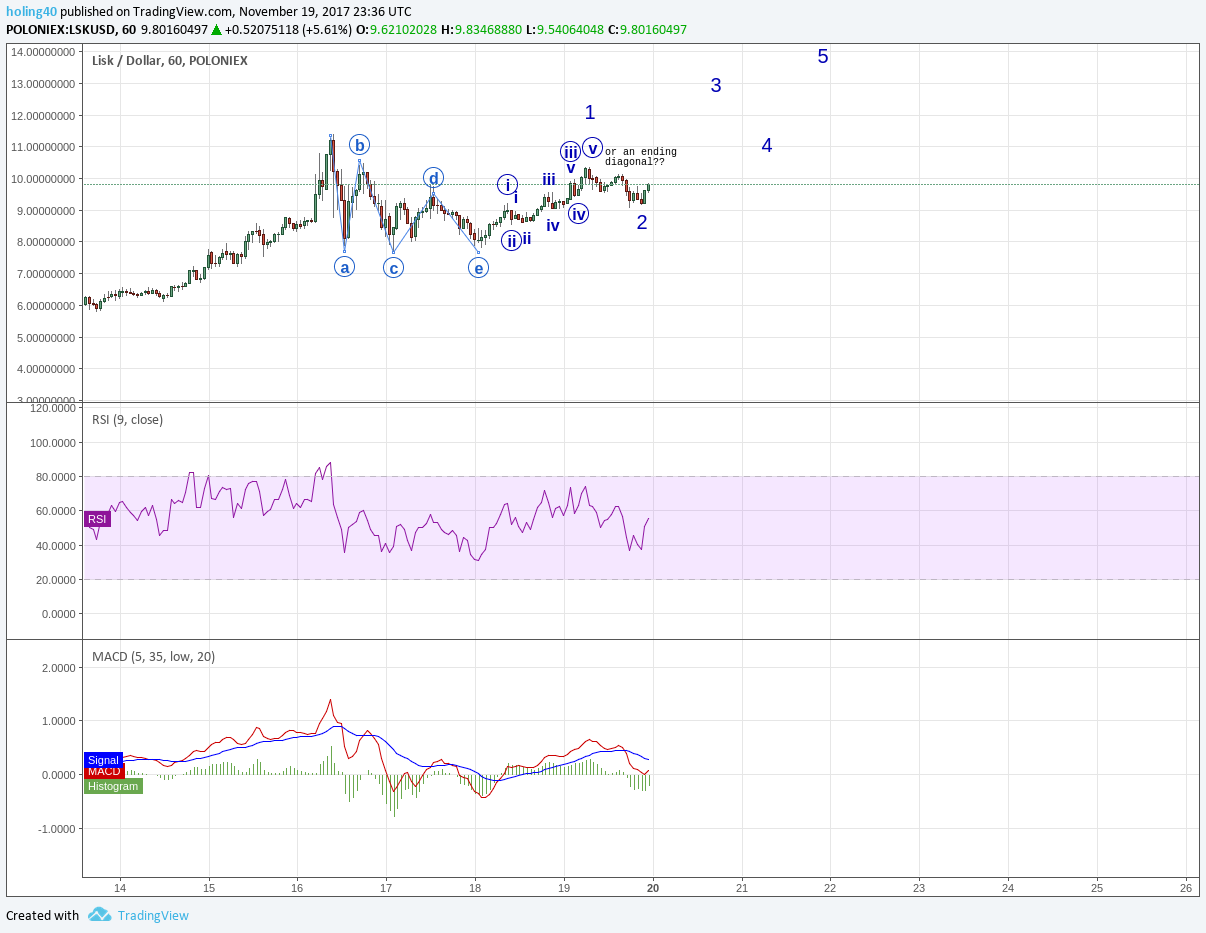Click the -1.0000 MACD axis label
Screen dimensions: 1206x933
[x=58, y=829]
